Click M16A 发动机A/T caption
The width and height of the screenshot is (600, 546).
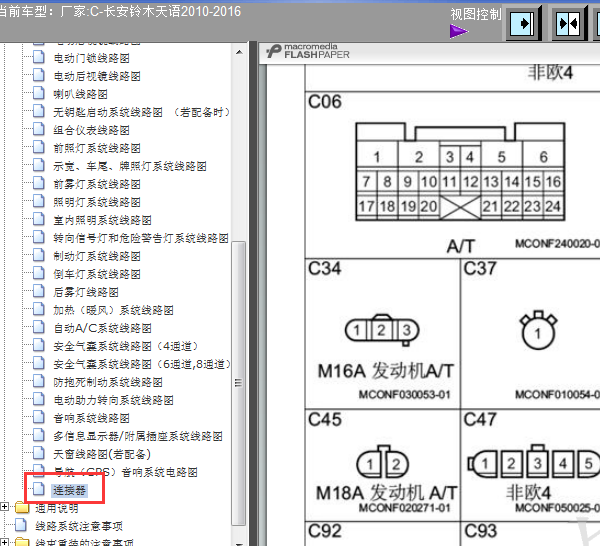386,371
